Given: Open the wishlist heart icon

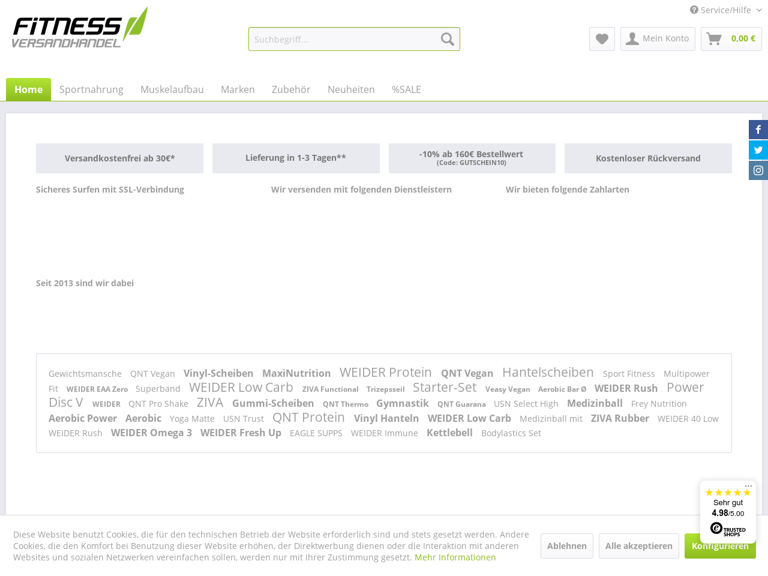Looking at the screenshot, I should point(602,39).
